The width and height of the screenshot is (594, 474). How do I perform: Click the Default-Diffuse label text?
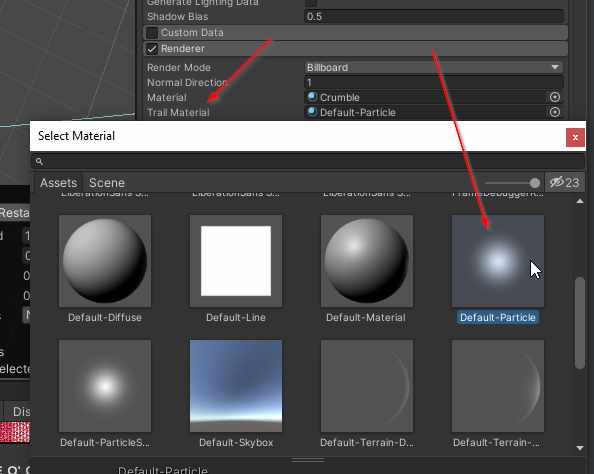click(105, 318)
